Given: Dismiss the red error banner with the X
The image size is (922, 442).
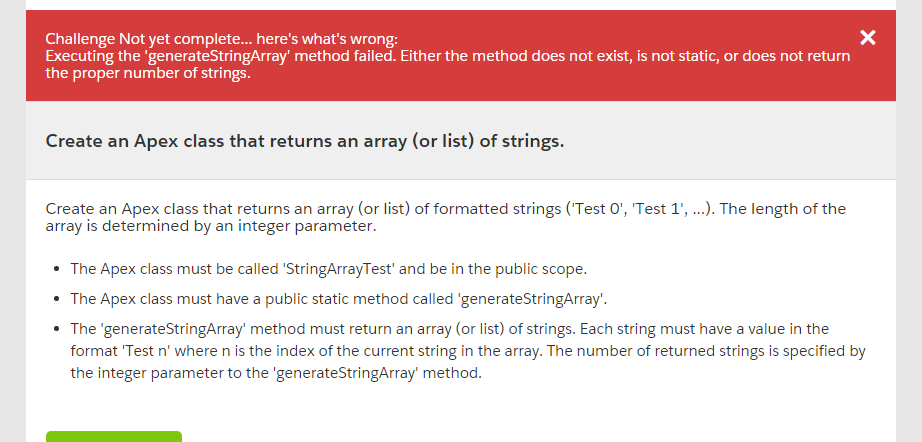Looking at the screenshot, I should [867, 38].
